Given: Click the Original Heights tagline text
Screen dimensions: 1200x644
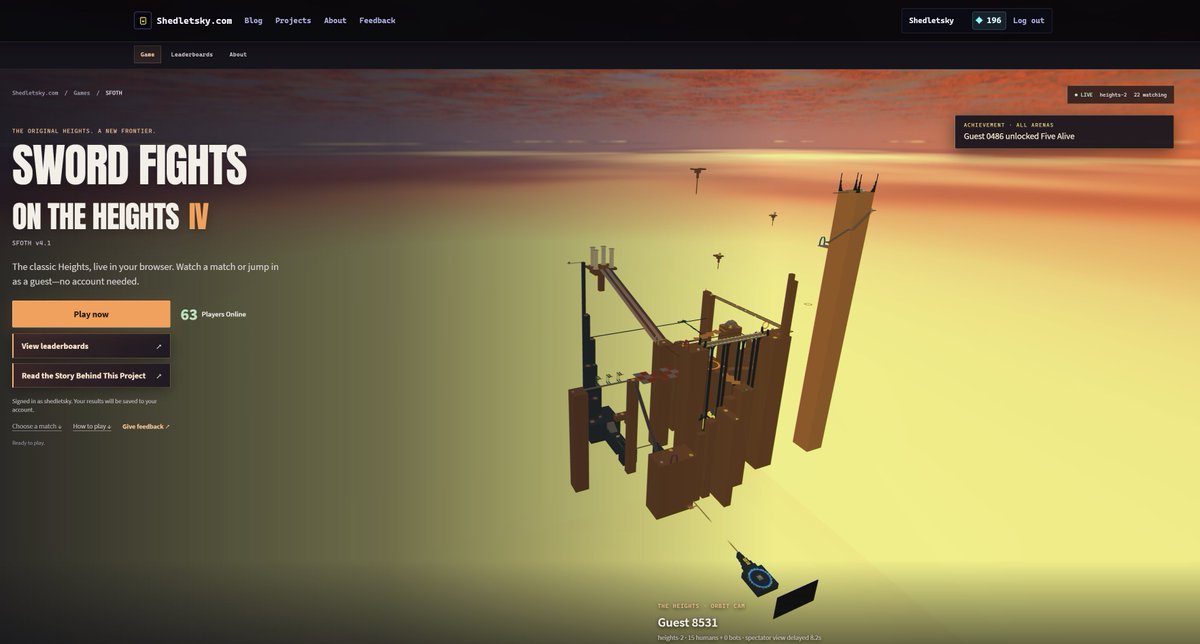Looking at the screenshot, I should pyautogui.click(x=84, y=131).
